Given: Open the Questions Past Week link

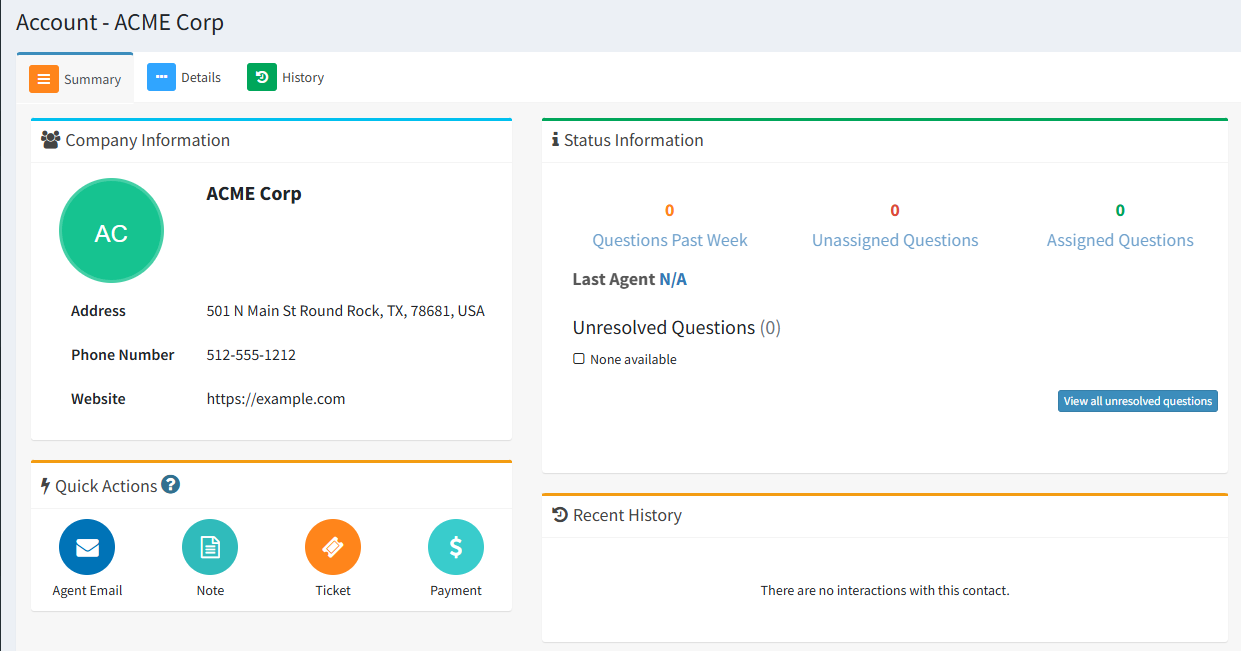Looking at the screenshot, I should point(670,240).
